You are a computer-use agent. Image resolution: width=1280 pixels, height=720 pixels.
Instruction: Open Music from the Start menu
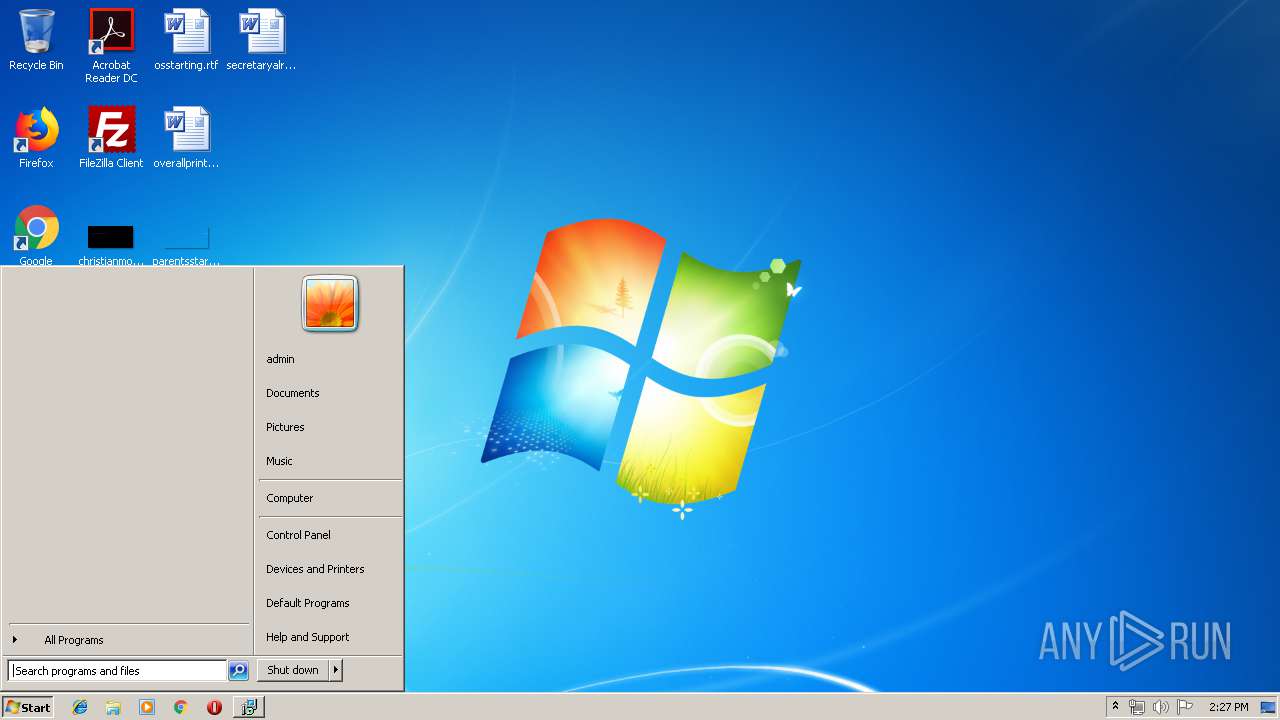coord(330,461)
